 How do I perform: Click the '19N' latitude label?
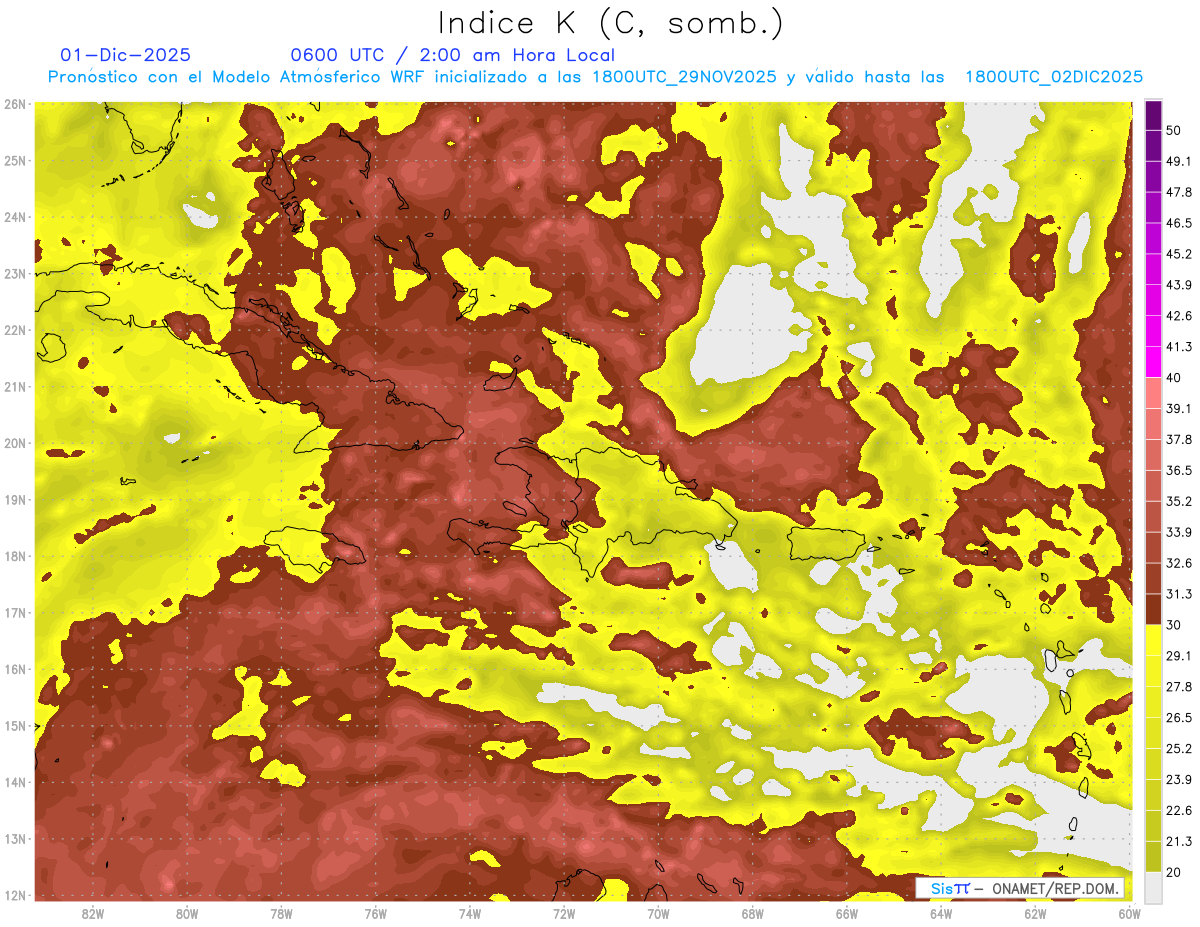(x=14, y=500)
